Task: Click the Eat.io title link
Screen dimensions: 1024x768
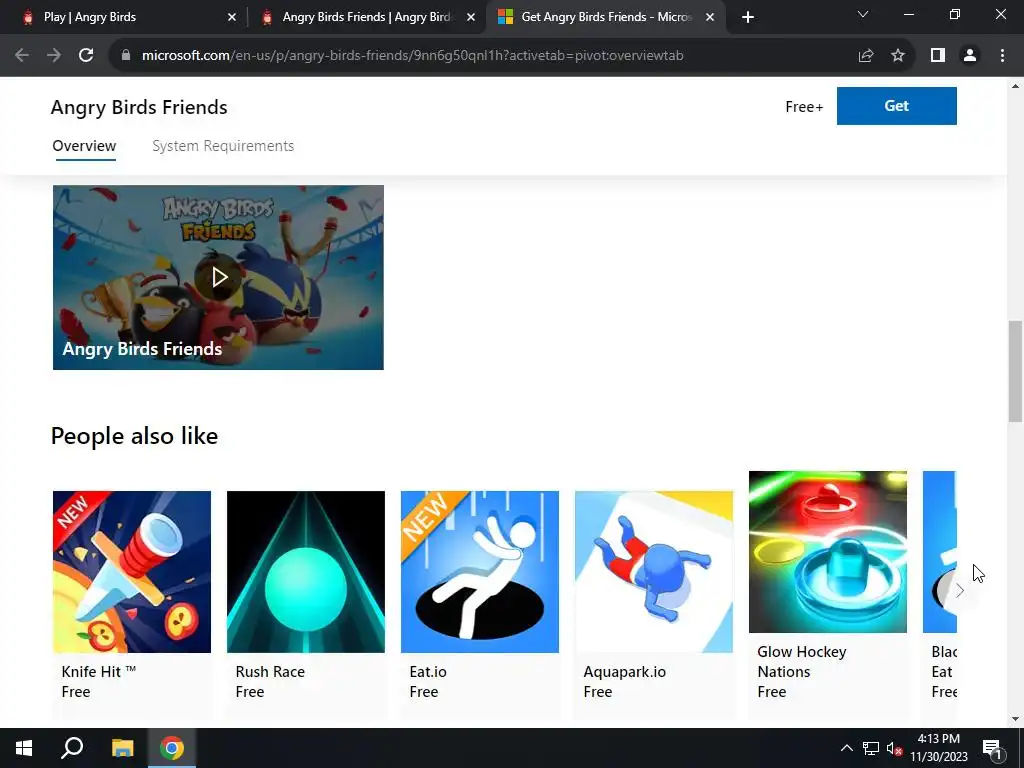Action: [428, 671]
